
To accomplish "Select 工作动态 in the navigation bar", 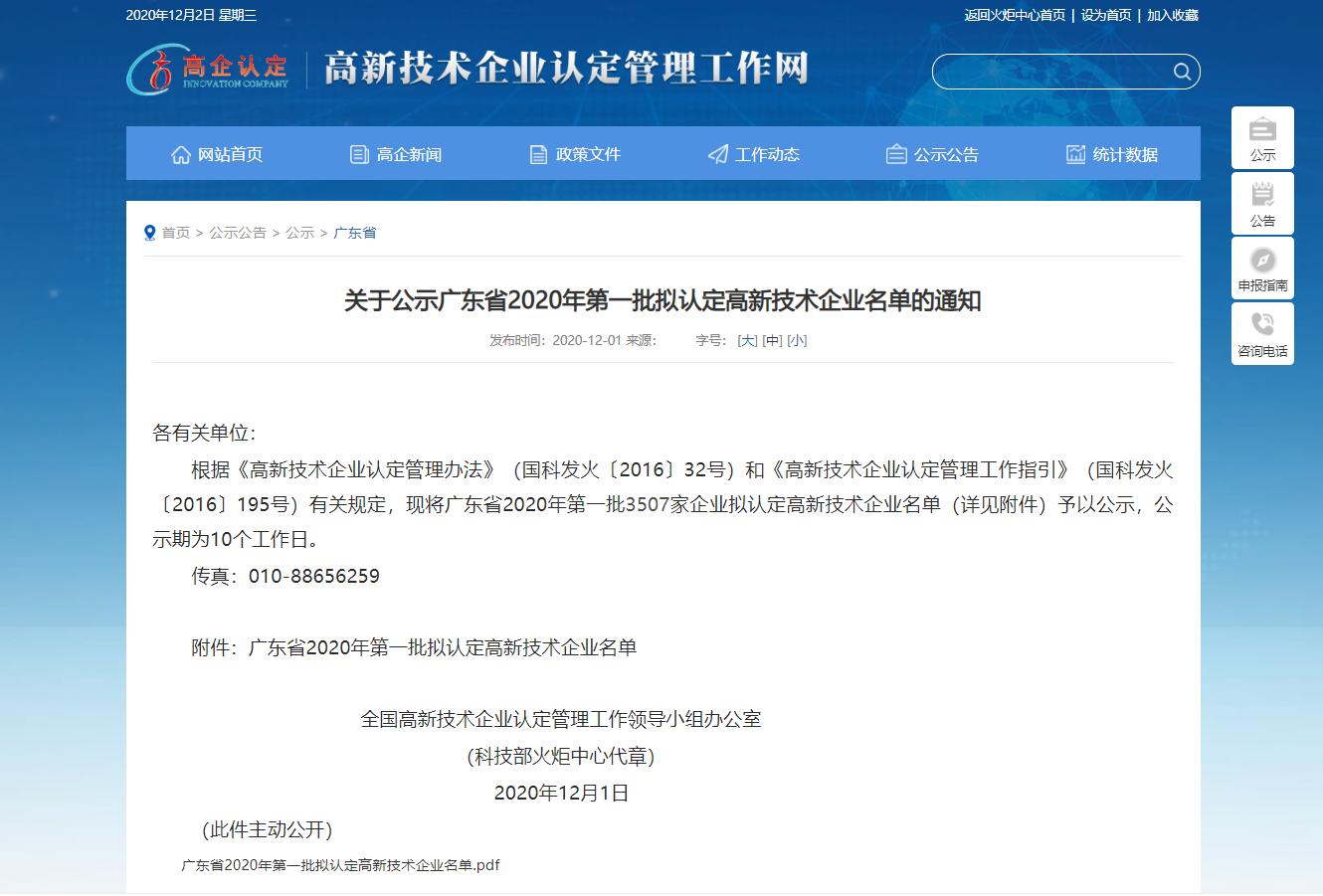I will 754,154.
